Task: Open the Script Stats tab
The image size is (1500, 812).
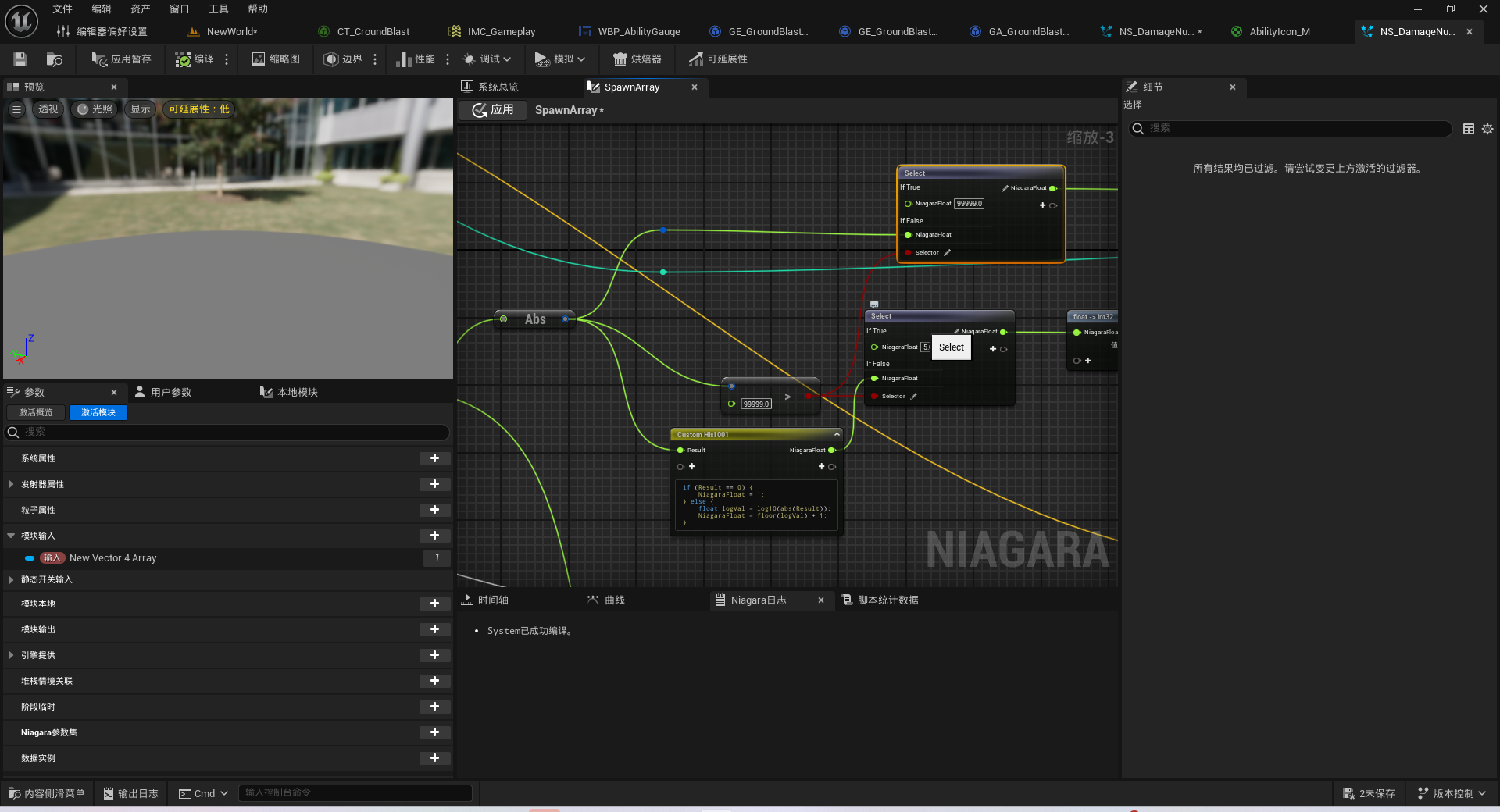Action: pos(880,600)
